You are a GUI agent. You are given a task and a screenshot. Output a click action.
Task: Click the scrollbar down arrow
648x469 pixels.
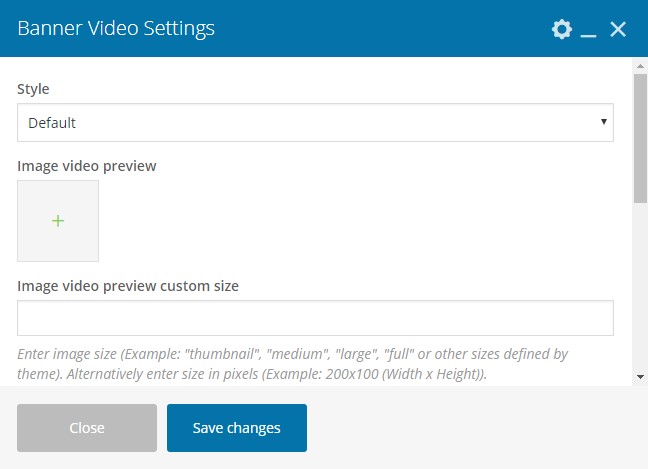(640, 376)
